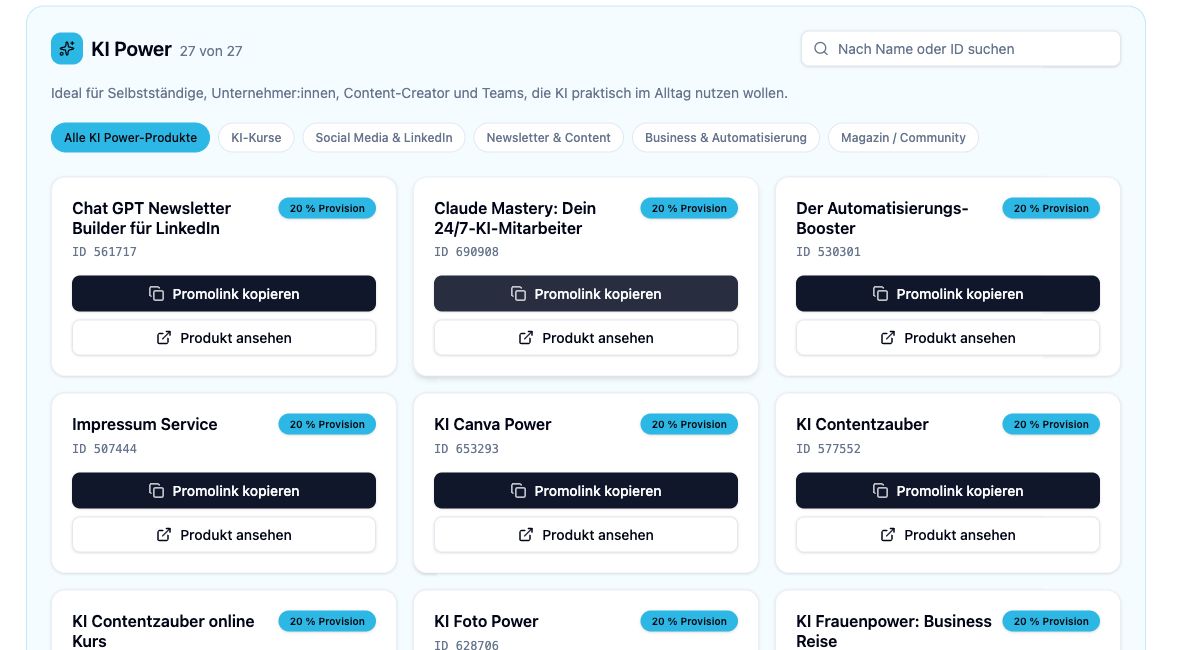Viewport: 1200px width, 650px height.
Task: Click 20 % Provision badge on Automatisierungs-Booster
Action: coord(1051,208)
